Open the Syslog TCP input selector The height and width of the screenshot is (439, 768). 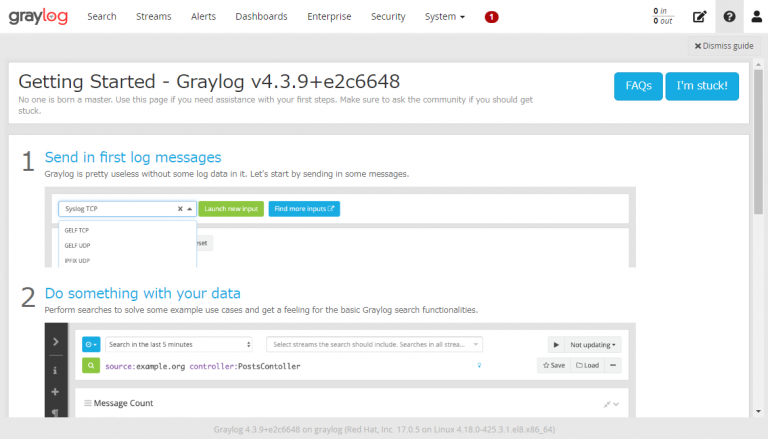point(127,209)
